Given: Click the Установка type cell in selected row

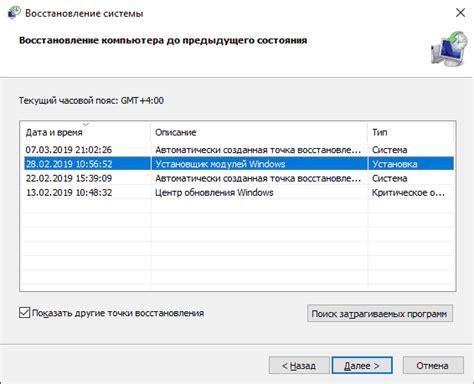Looking at the screenshot, I should [395, 164].
